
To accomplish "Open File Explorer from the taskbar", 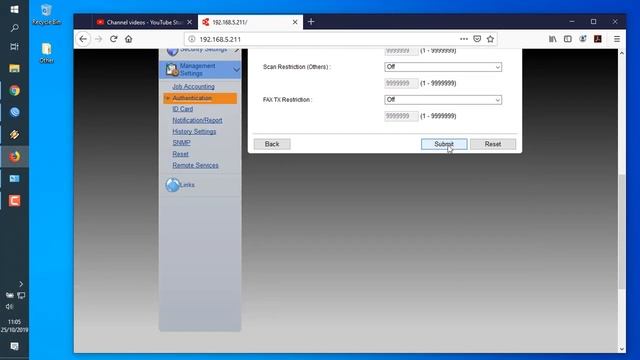I will tap(14, 69).
